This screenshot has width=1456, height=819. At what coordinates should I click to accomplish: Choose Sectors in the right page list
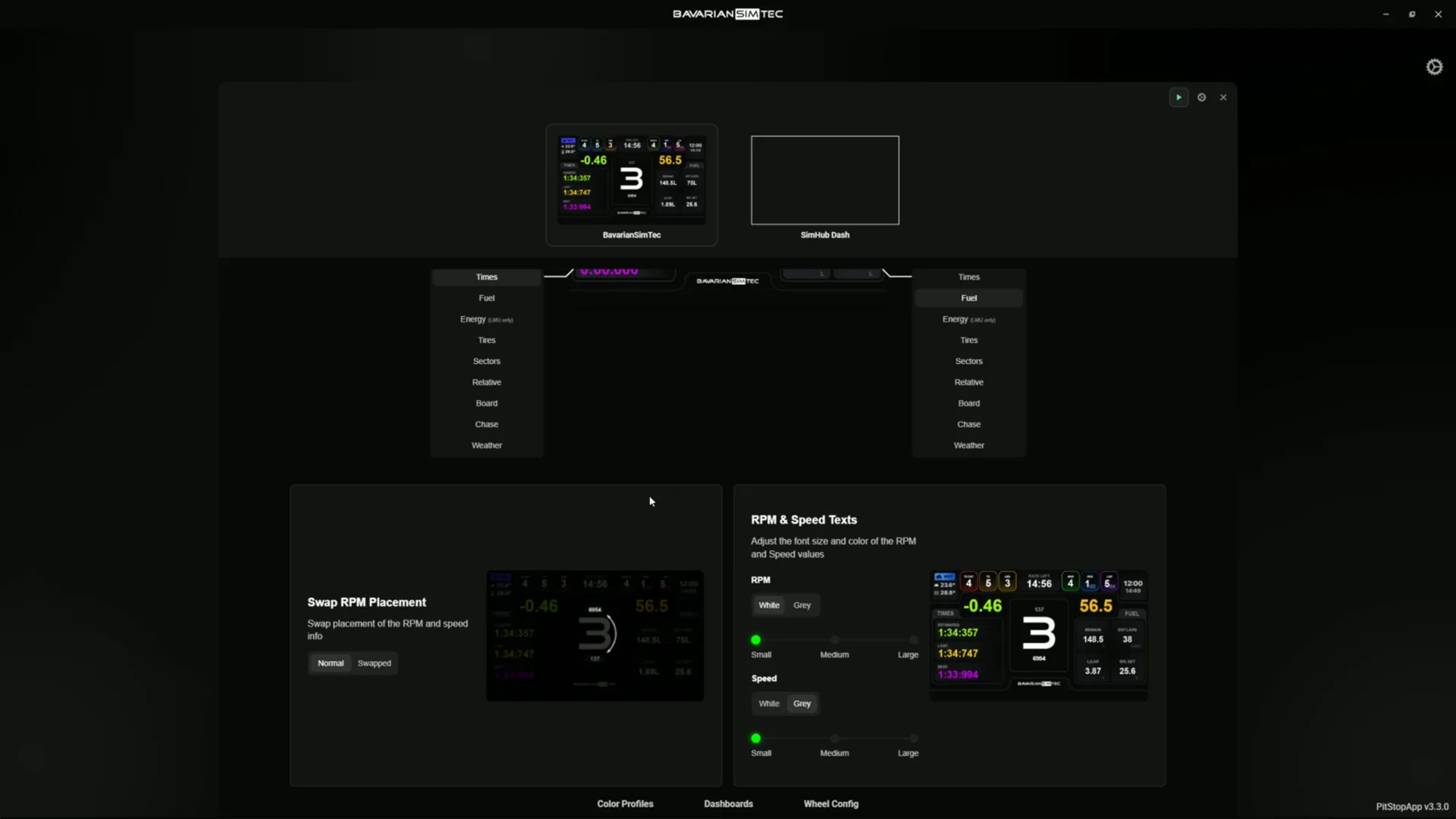(x=969, y=361)
